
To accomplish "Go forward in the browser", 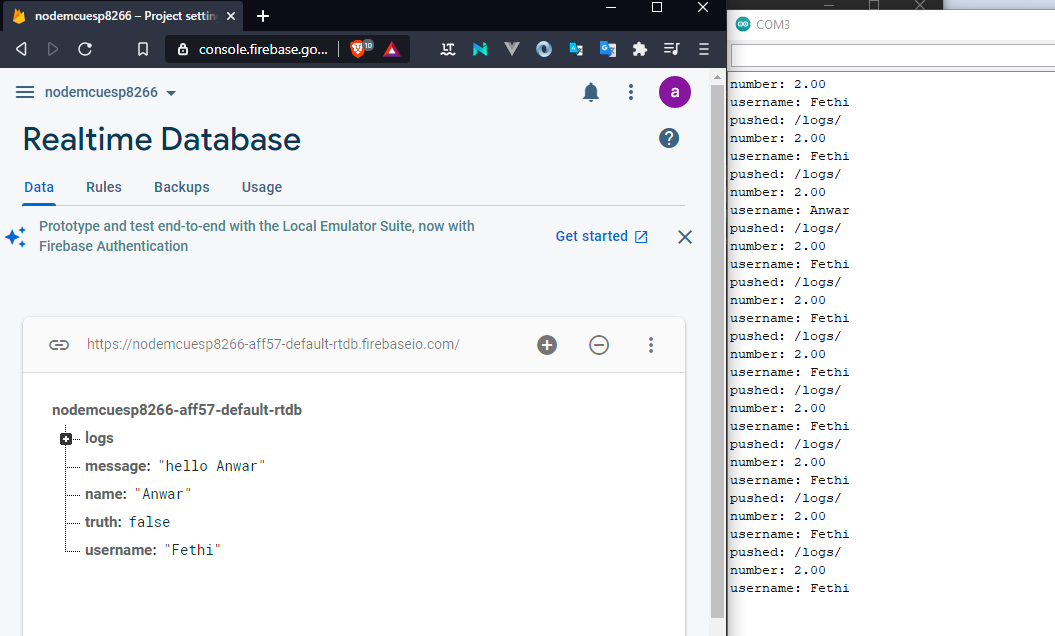I will coord(52,49).
